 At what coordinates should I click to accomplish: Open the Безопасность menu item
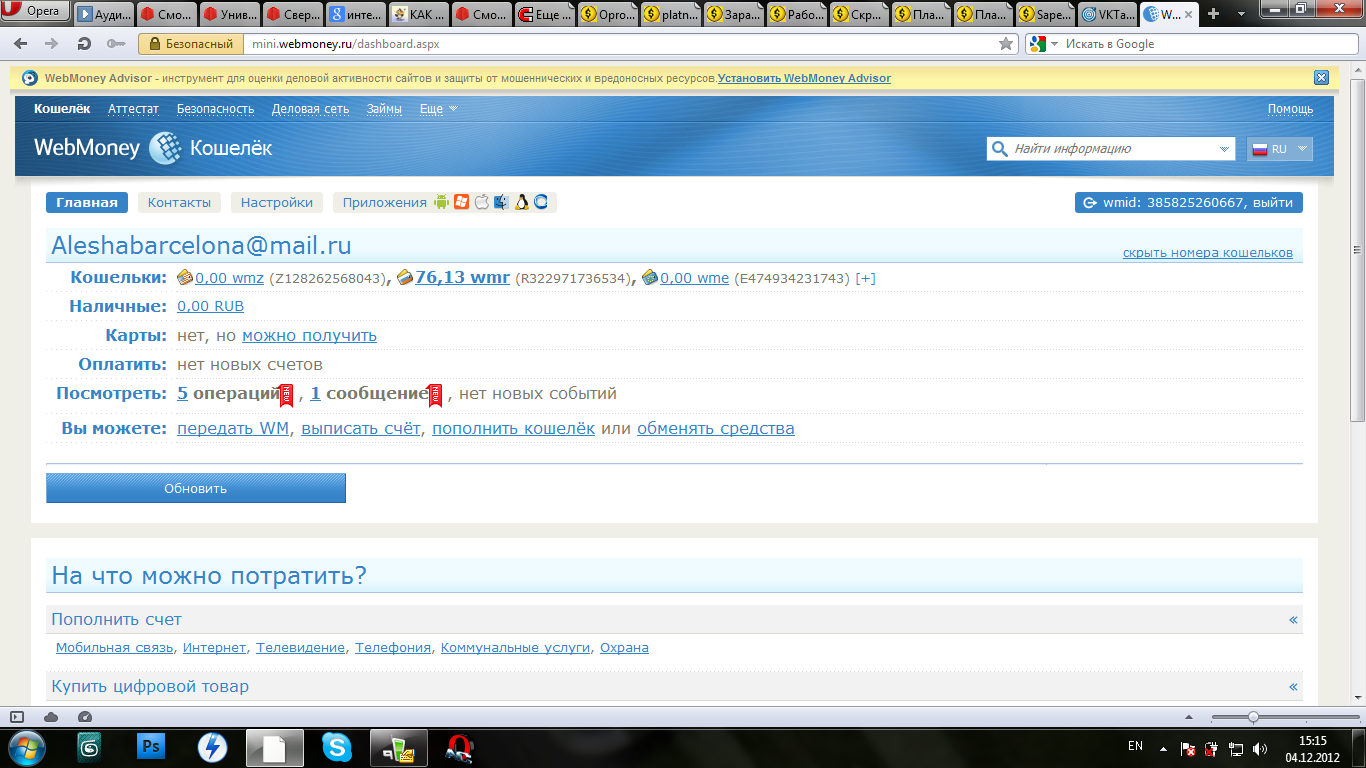coord(216,109)
